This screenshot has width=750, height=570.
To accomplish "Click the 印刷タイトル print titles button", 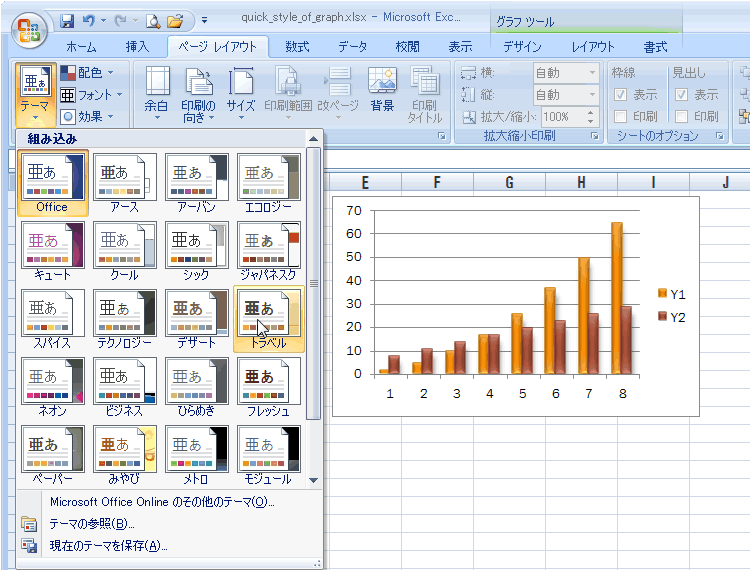I will point(425,94).
